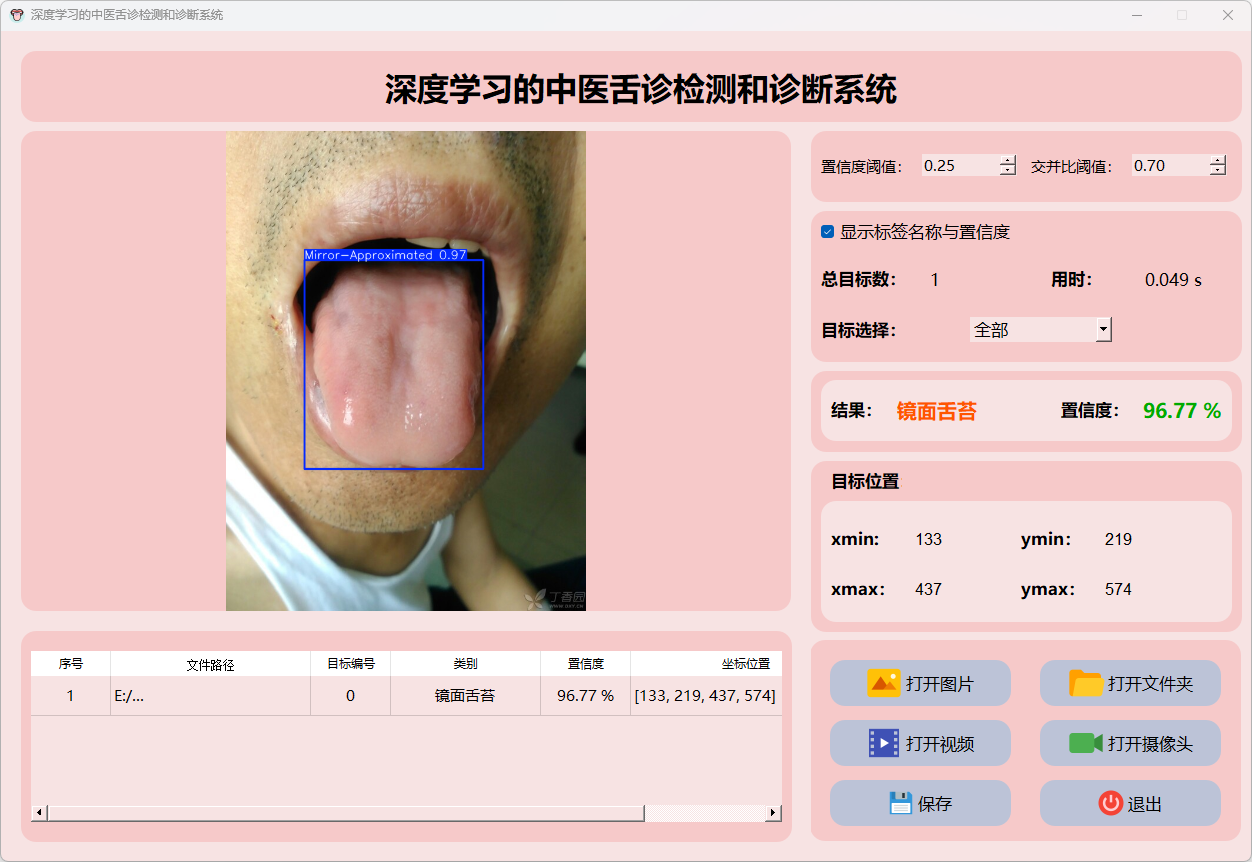Click the film icon on 打开视频
1252x862 pixels.
pos(884,743)
